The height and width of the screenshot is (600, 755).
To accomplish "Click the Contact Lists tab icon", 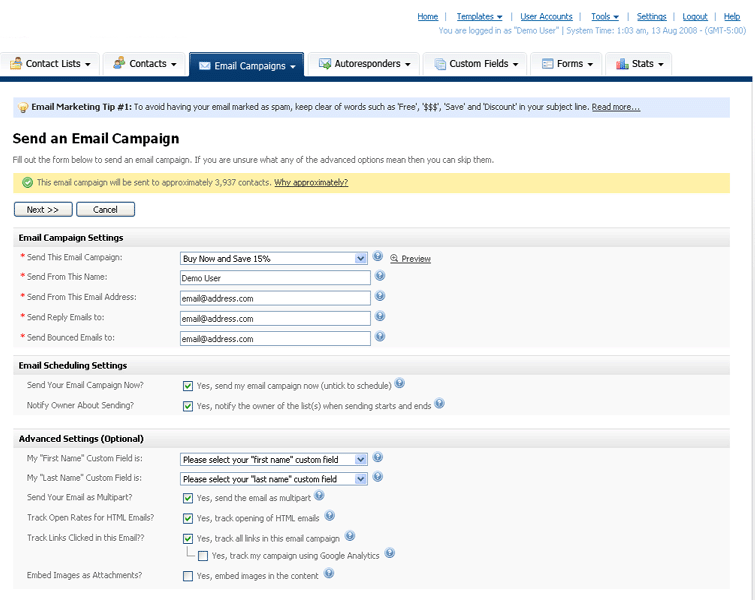I will [x=16, y=63].
